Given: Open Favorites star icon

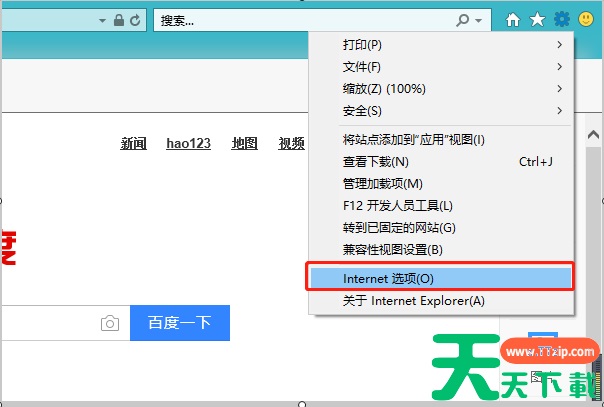Looking at the screenshot, I should coord(537,20).
